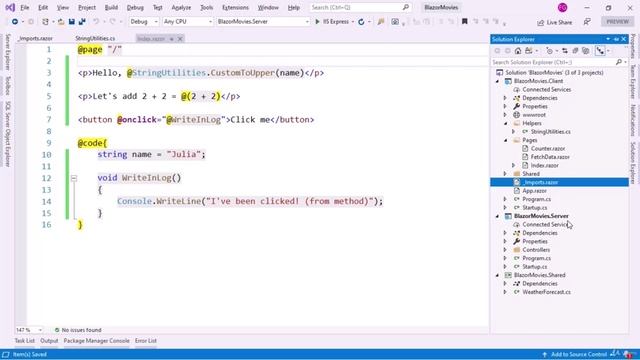The width and height of the screenshot is (640, 360).
Task: Open the Extensions menu
Action: pyautogui.click(x=235, y=7)
